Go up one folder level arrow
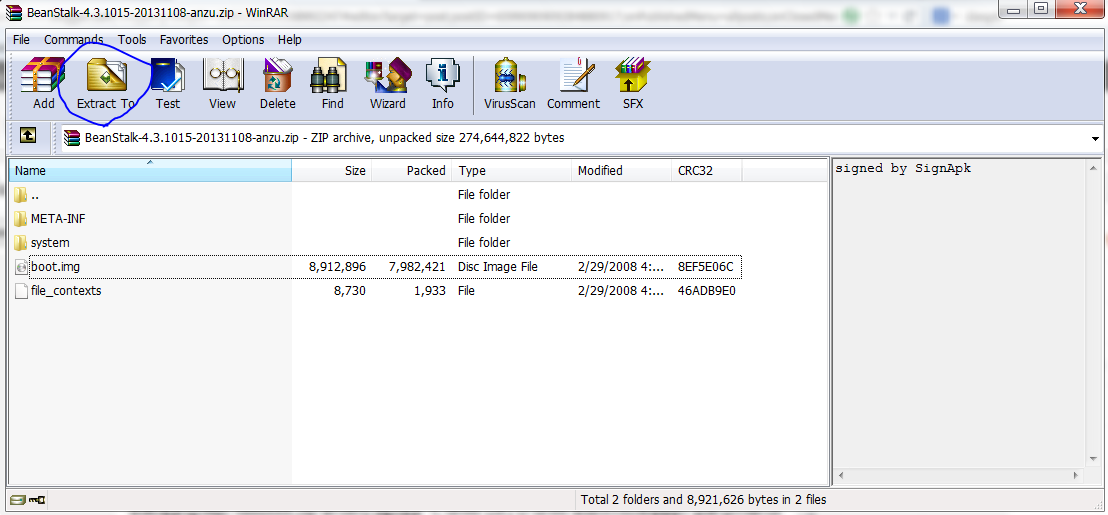1108x515 pixels. [x=28, y=134]
